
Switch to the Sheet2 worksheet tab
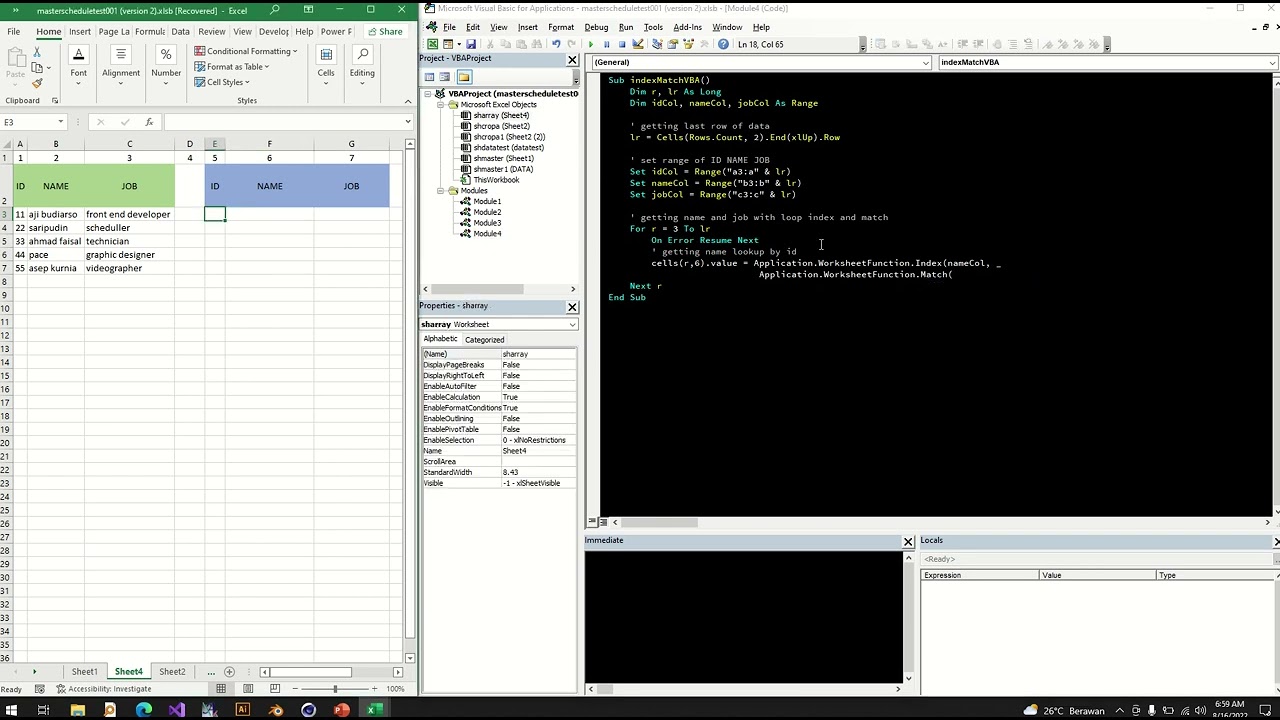(172, 672)
